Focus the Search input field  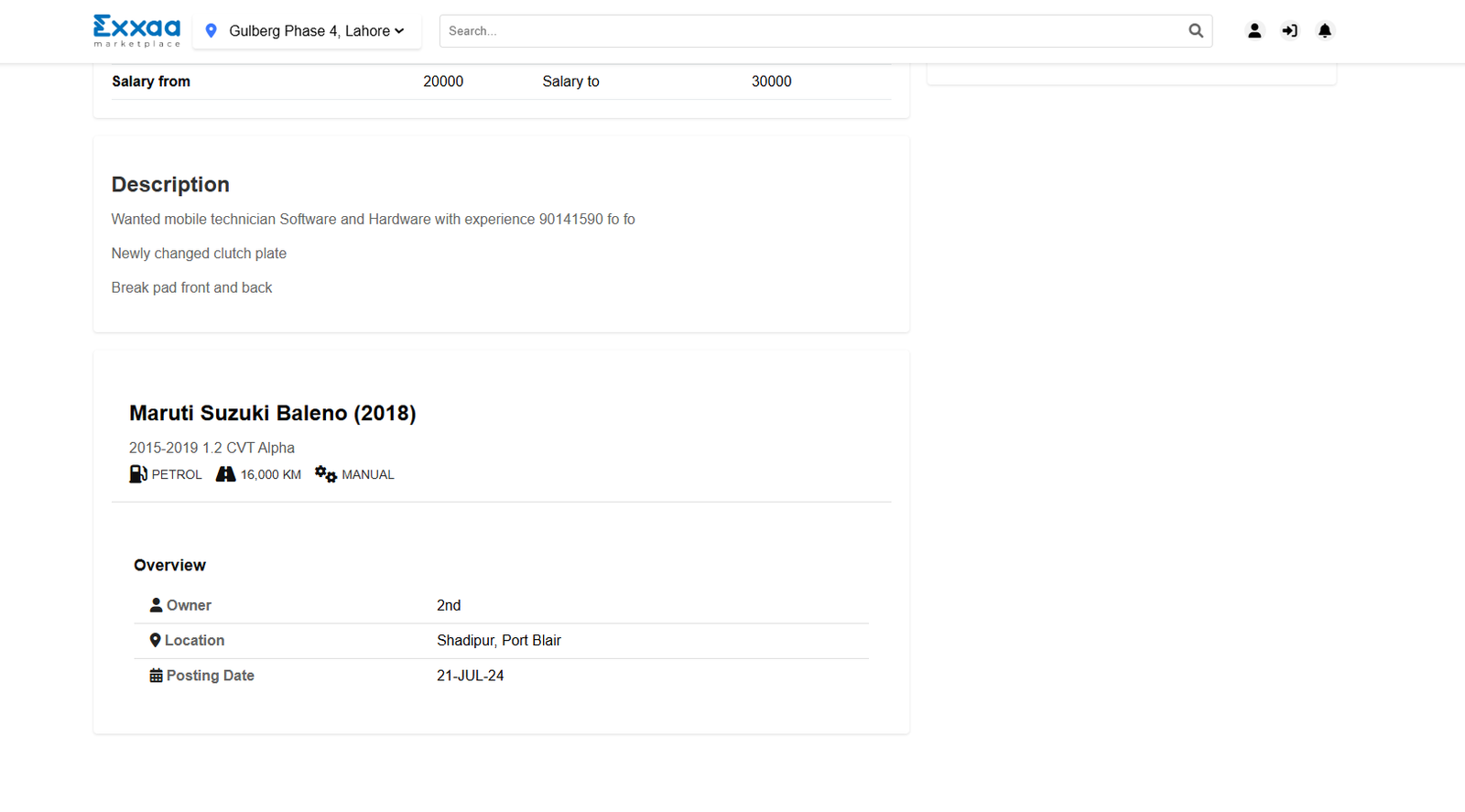pyautogui.click(x=810, y=31)
